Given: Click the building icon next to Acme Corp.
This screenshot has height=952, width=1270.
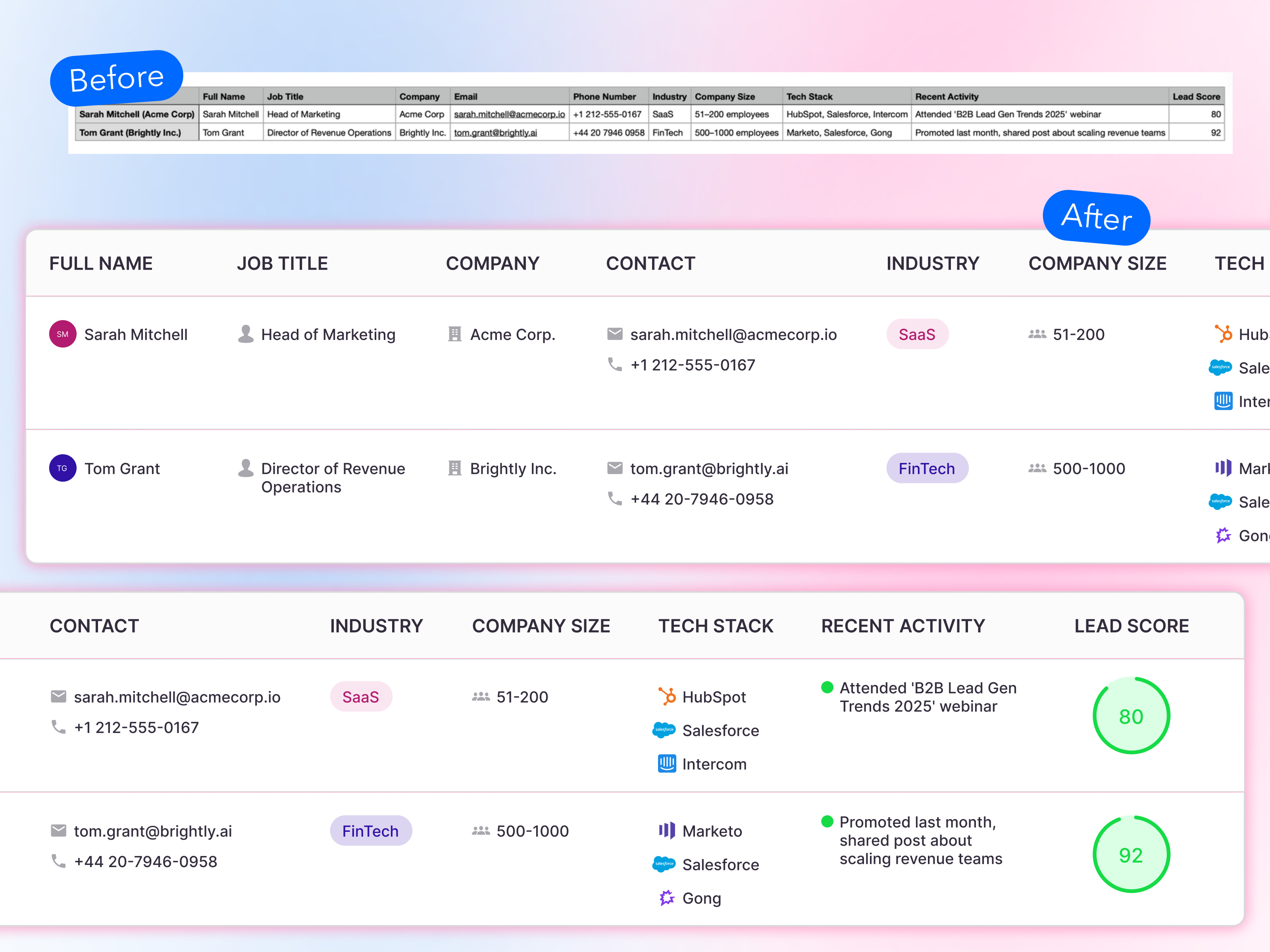Looking at the screenshot, I should pyautogui.click(x=455, y=334).
